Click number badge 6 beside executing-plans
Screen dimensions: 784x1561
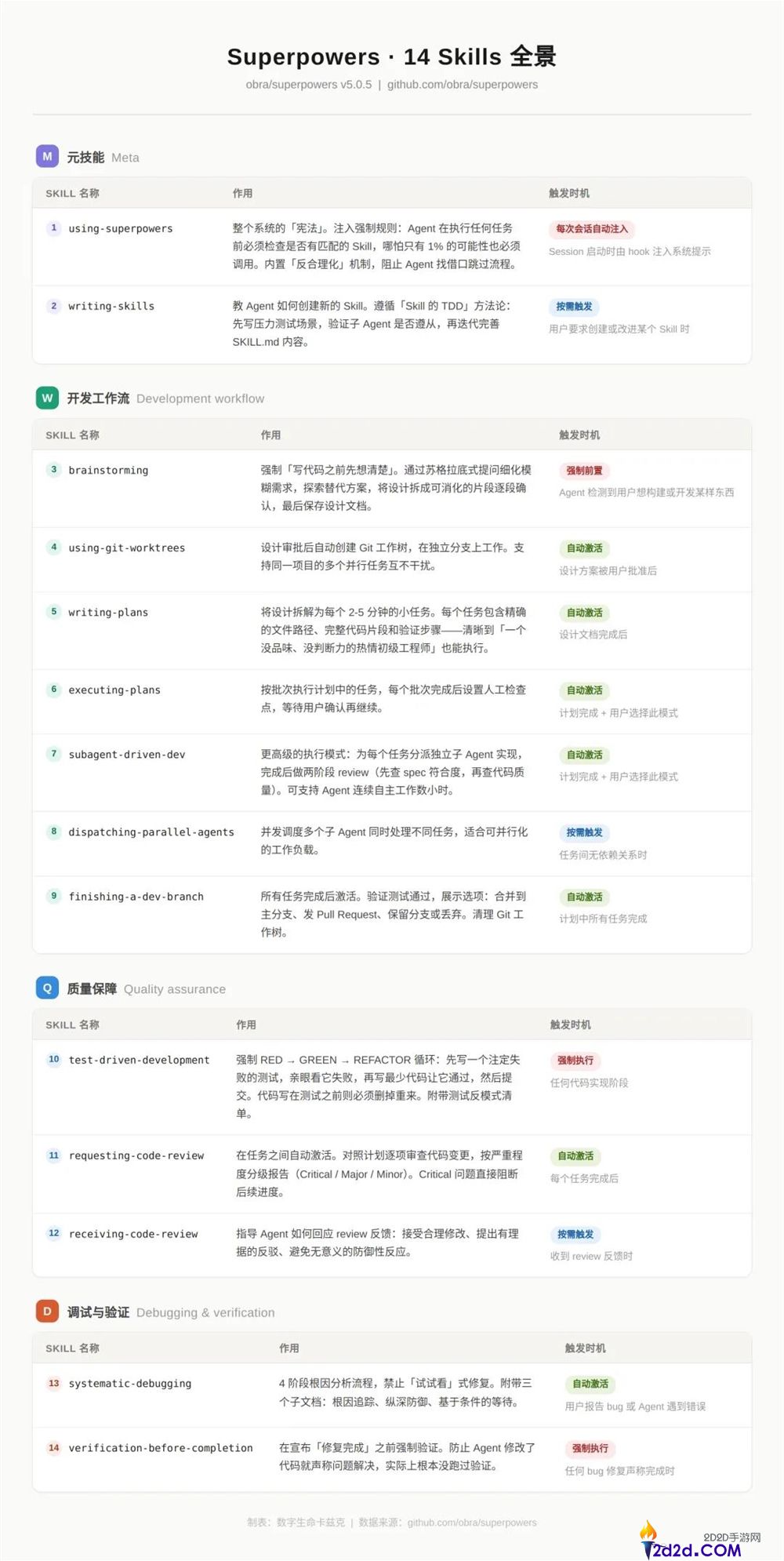53,690
